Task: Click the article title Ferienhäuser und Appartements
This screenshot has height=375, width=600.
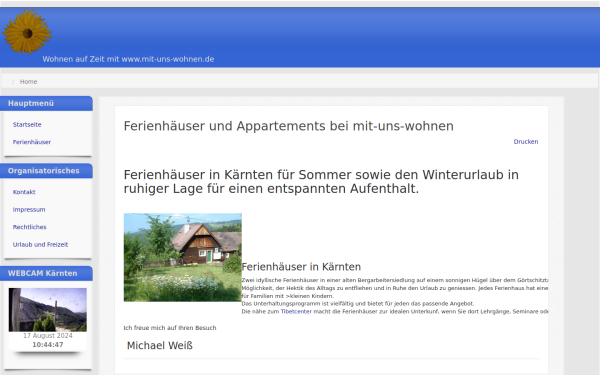Action: coord(289,126)
